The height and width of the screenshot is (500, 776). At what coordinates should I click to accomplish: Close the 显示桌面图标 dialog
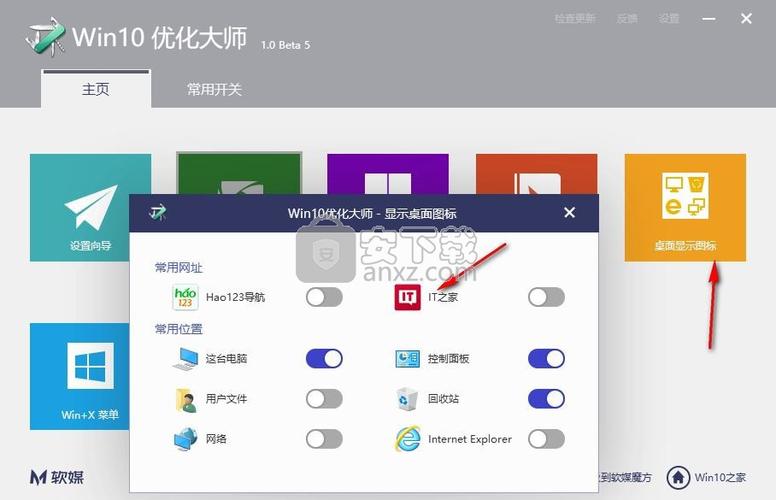[x=570, y=212]
